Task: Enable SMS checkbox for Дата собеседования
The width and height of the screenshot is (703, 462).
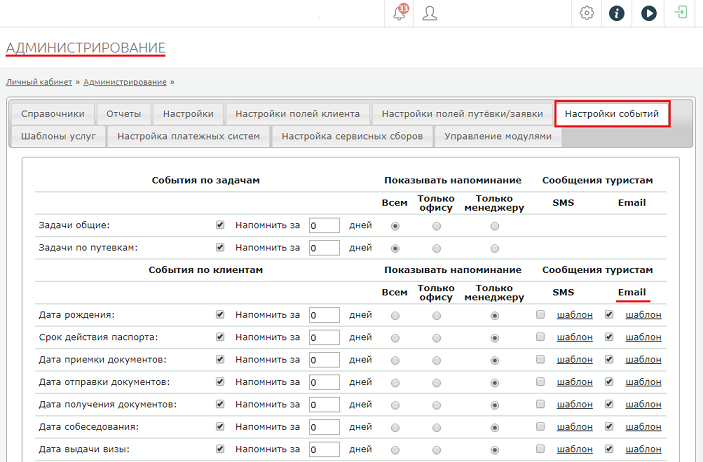Action: (541, 427)
